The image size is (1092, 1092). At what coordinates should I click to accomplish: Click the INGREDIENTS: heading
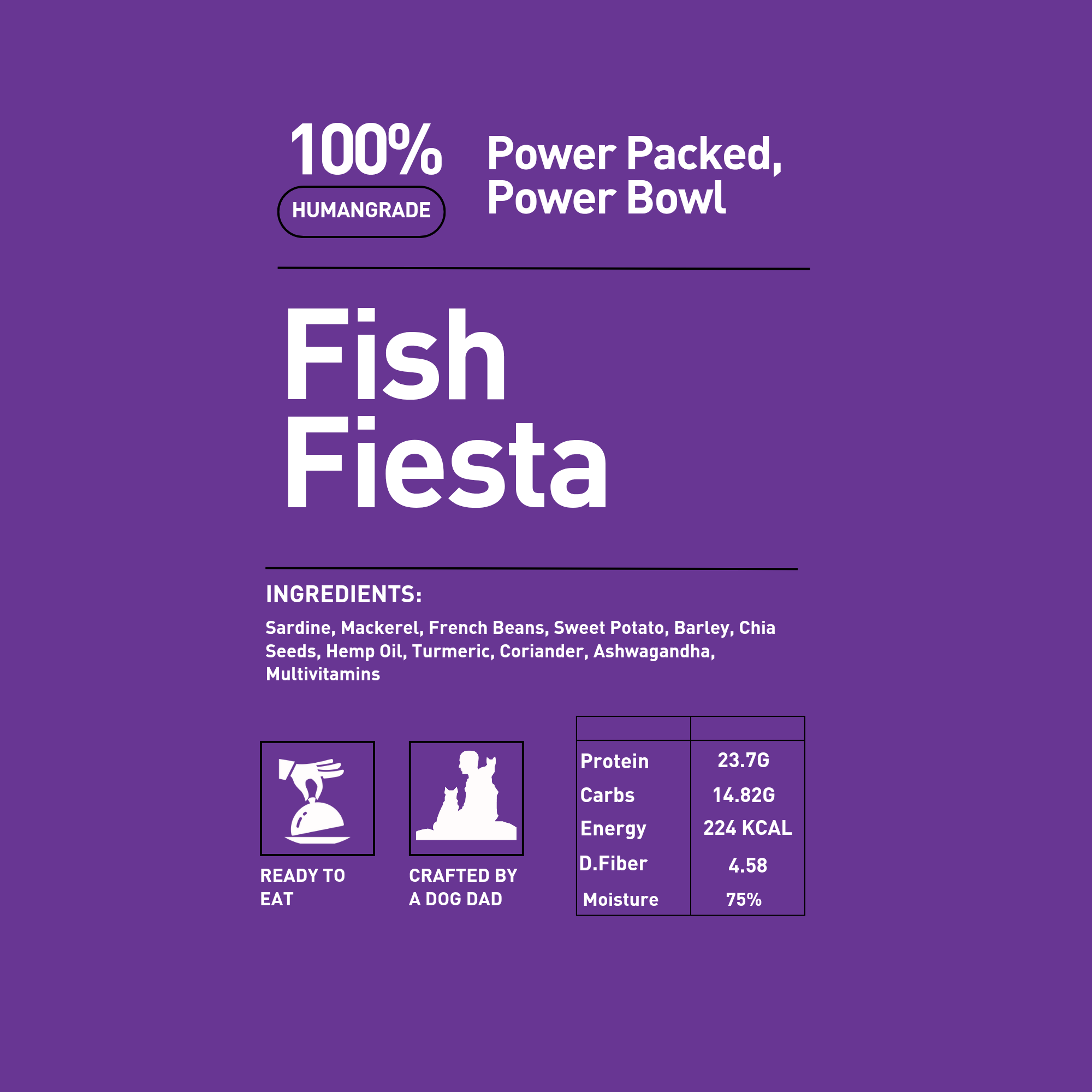point(343,594)
